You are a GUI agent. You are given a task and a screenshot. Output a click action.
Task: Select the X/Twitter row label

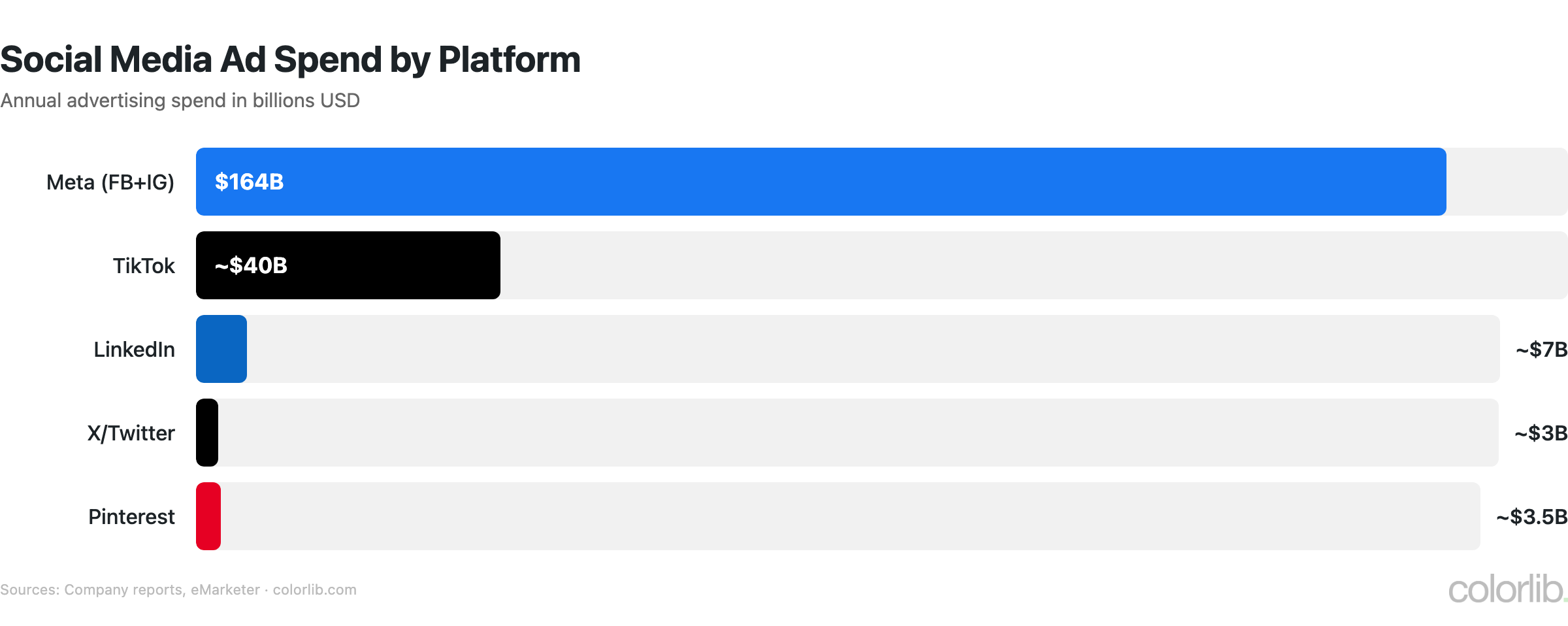click(131, 433)
